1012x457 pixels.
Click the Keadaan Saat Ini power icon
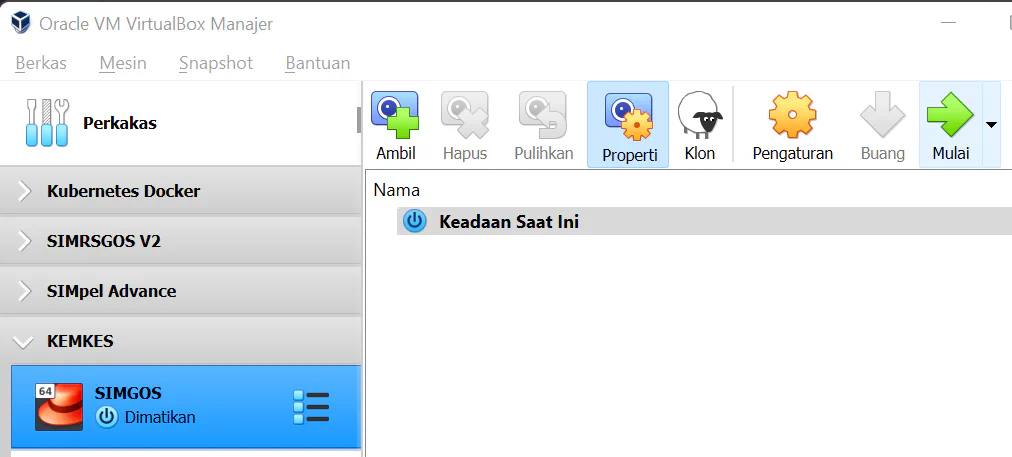414,221
